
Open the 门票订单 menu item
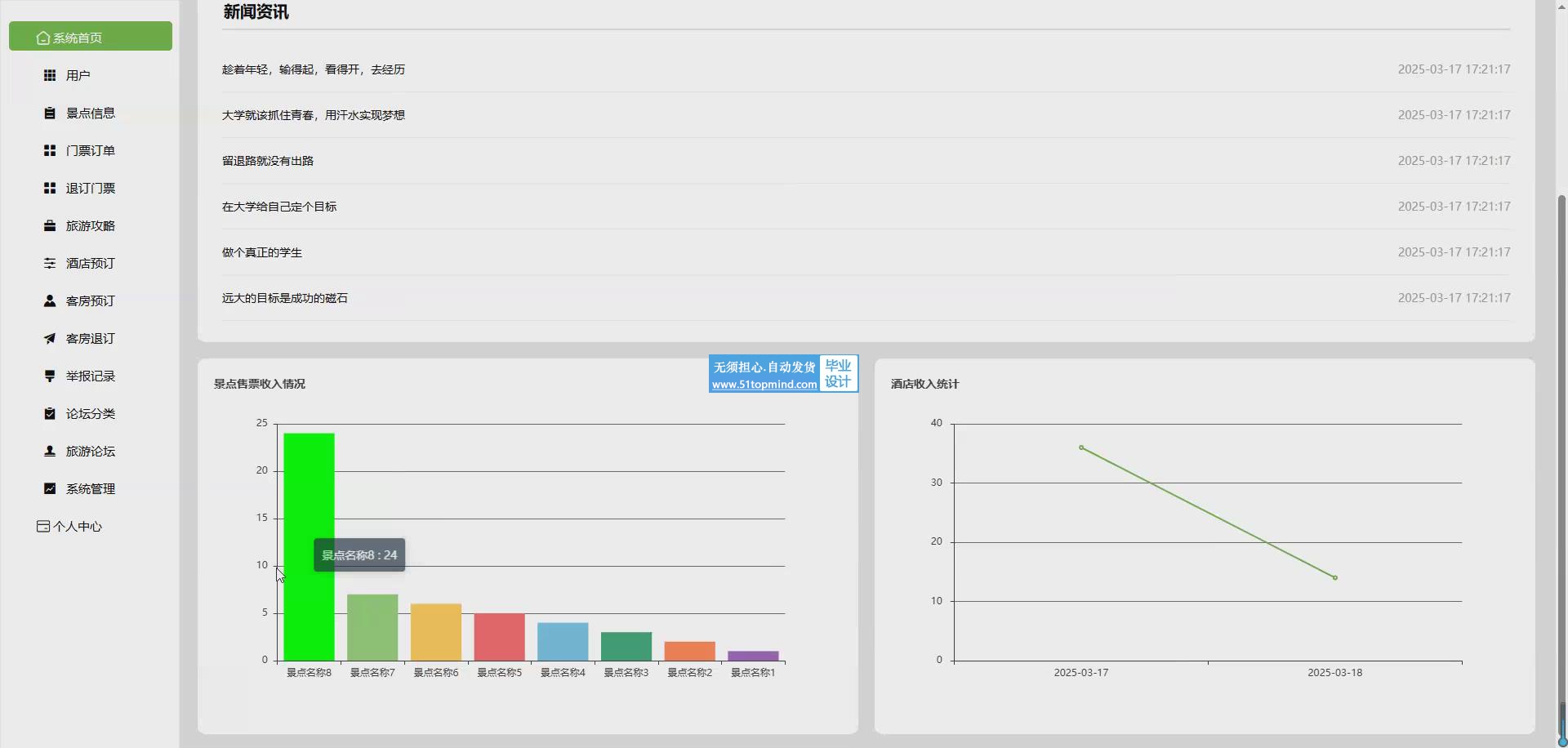tap(90, 150)
